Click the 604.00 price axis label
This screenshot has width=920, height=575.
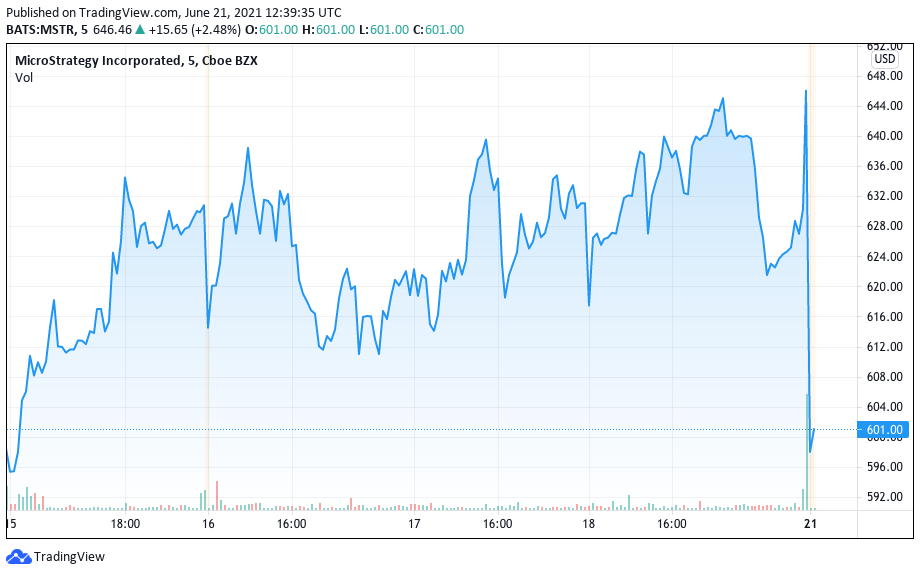[x=884, y=407]
